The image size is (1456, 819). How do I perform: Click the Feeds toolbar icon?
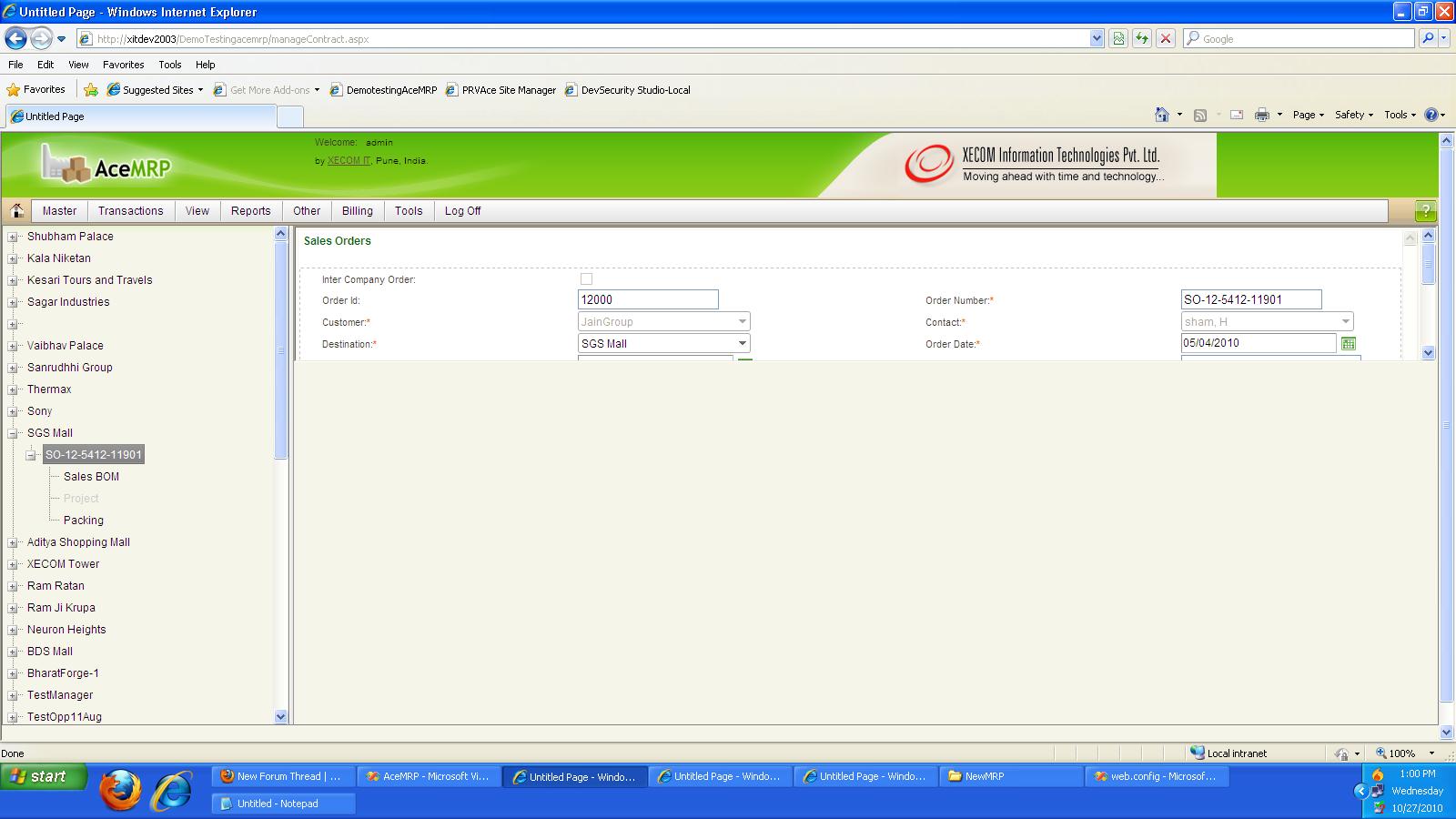(x=1200, y=115)
